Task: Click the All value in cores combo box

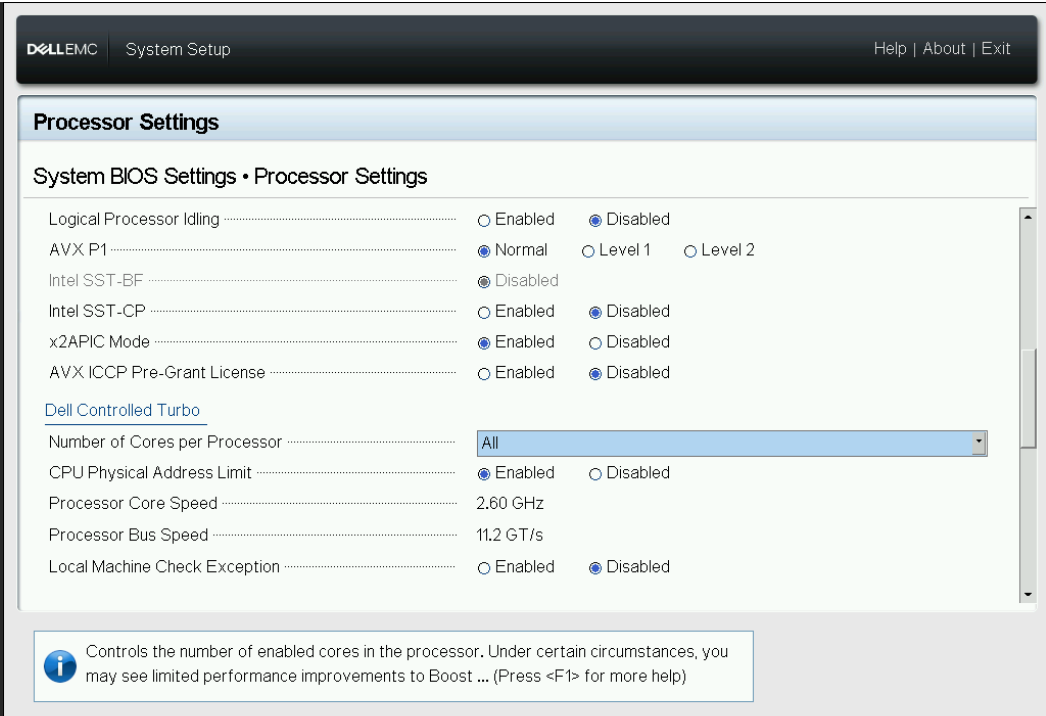Action: 490,443
